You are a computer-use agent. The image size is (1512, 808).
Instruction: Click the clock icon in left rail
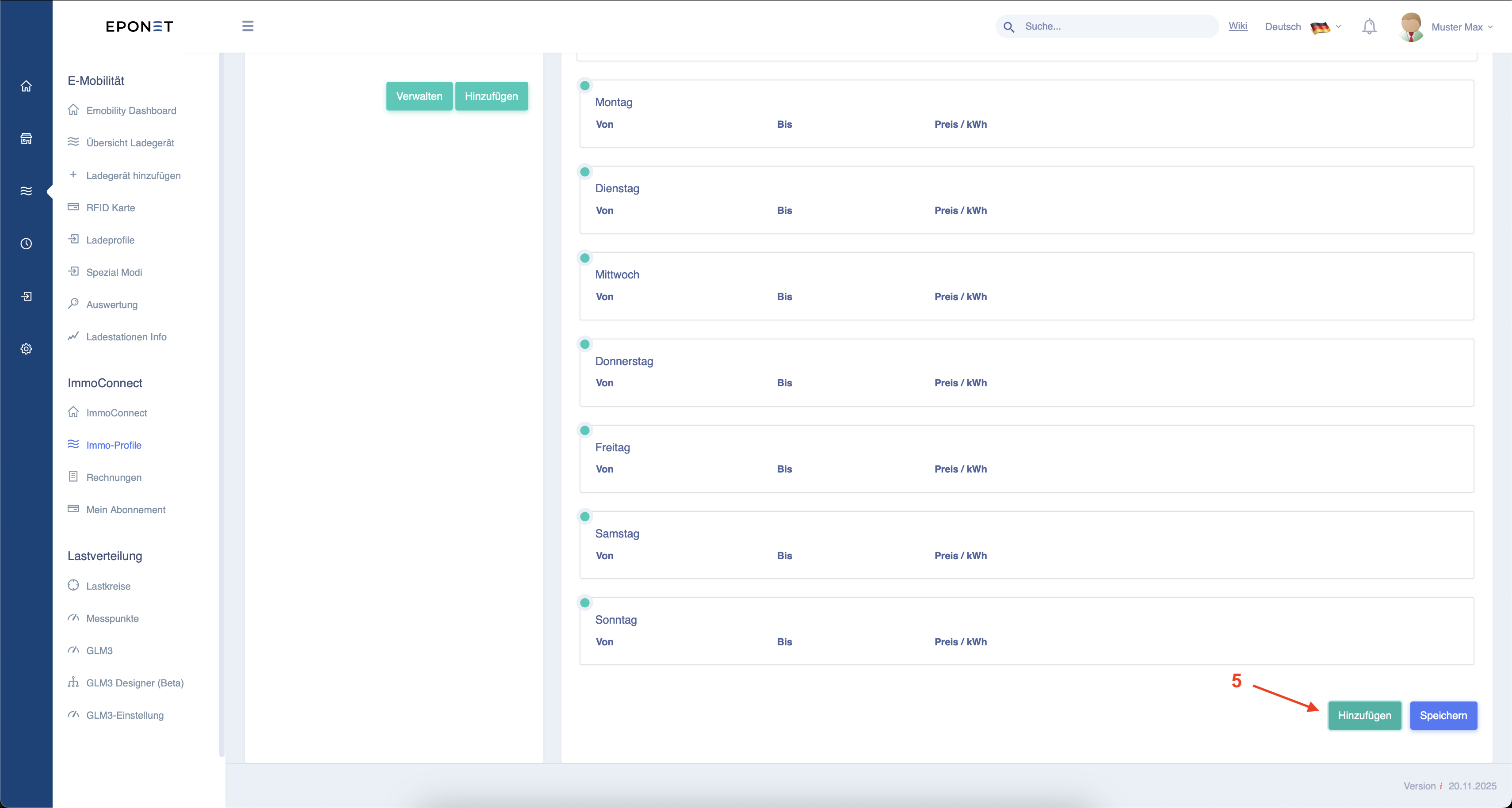click(x=26, y=244)
